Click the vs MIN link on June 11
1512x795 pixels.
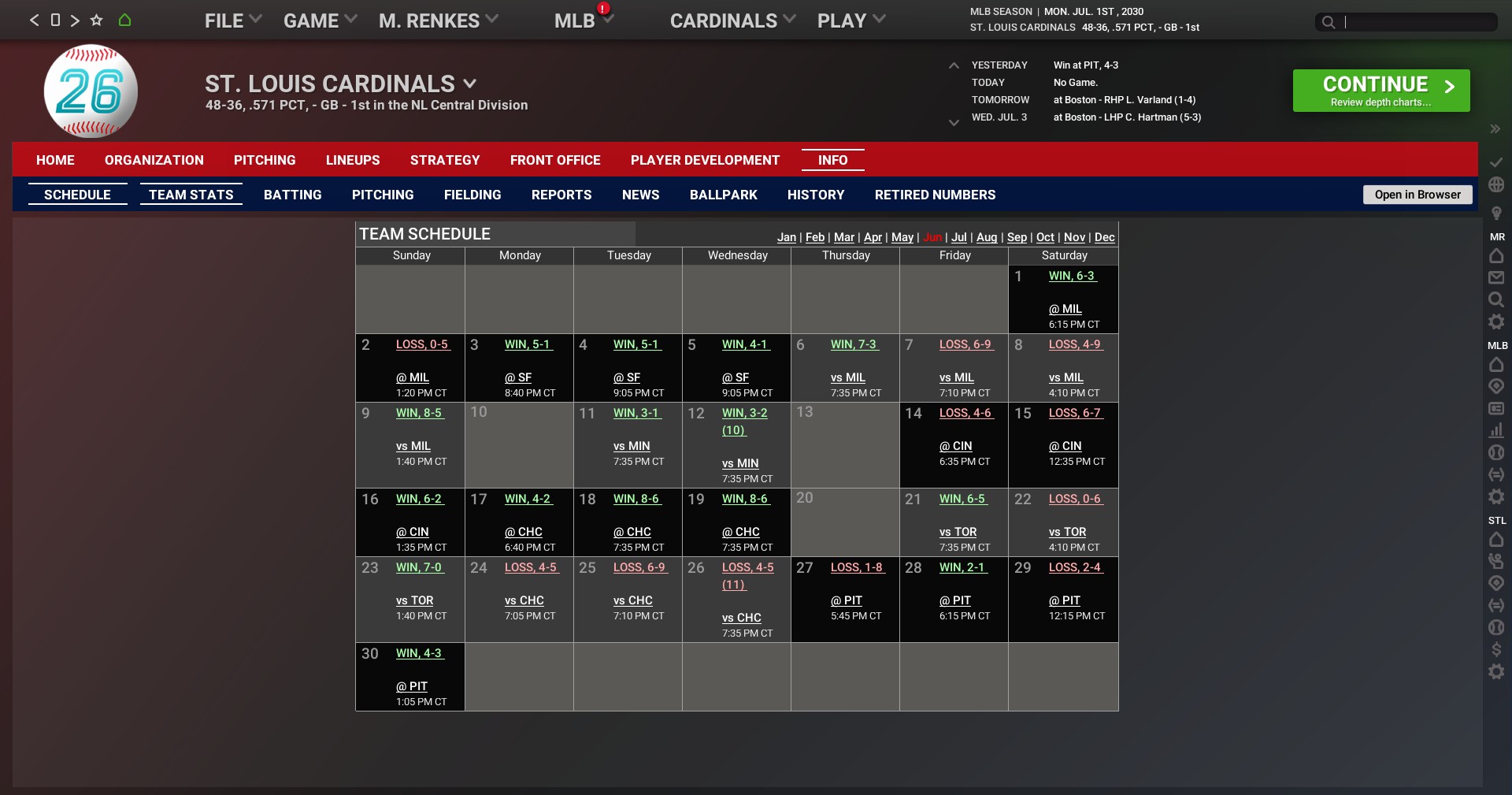pos(632,446)
